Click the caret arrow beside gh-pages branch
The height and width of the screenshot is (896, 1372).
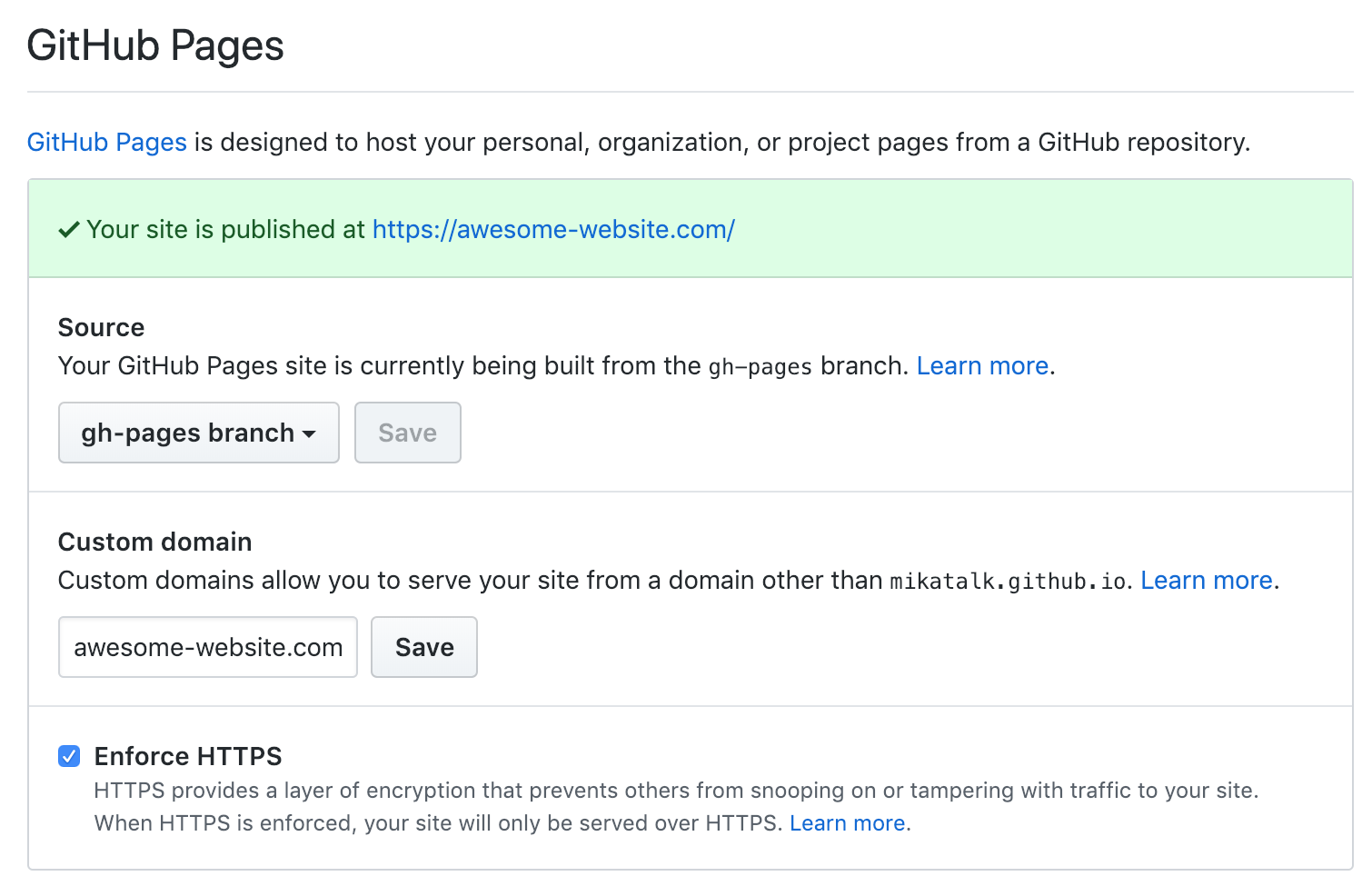[309, 434]
